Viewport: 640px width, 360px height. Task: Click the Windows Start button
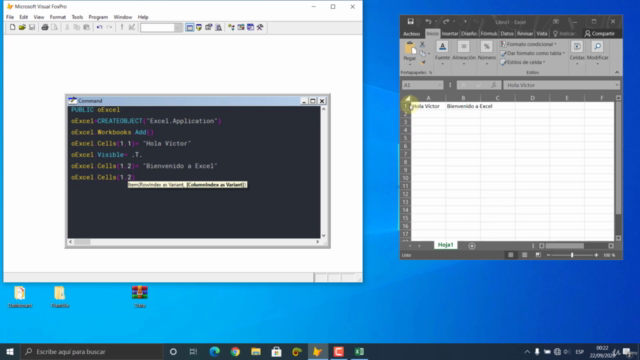[10, 351]
